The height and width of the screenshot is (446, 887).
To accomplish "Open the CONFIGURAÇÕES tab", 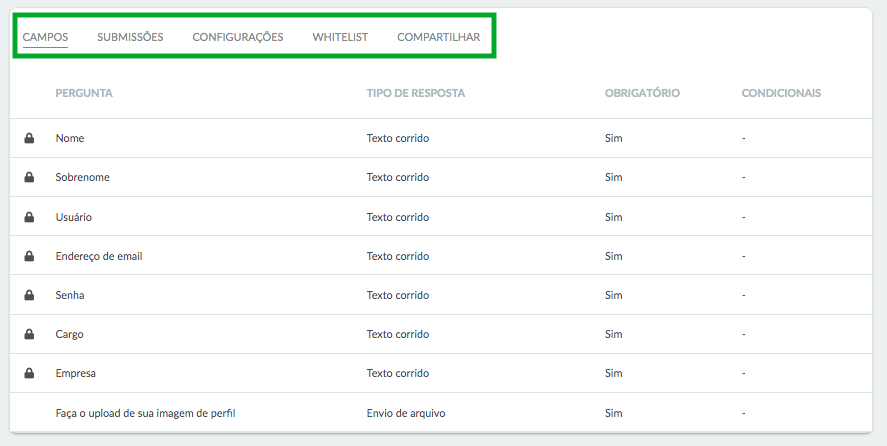I will coord(238,37).
